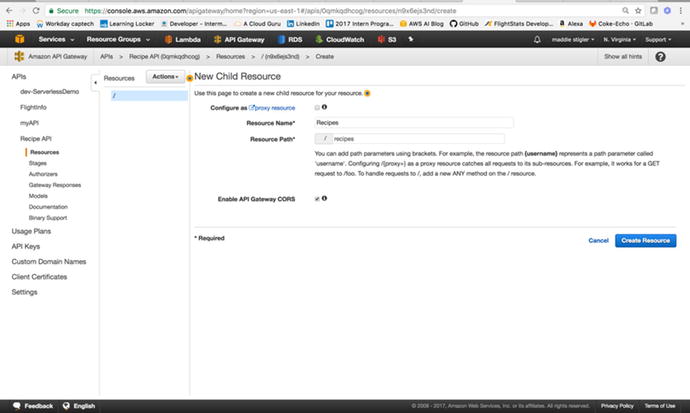Click the hint dot beside the page description
The image size is (690, 413).
[367, 93]
